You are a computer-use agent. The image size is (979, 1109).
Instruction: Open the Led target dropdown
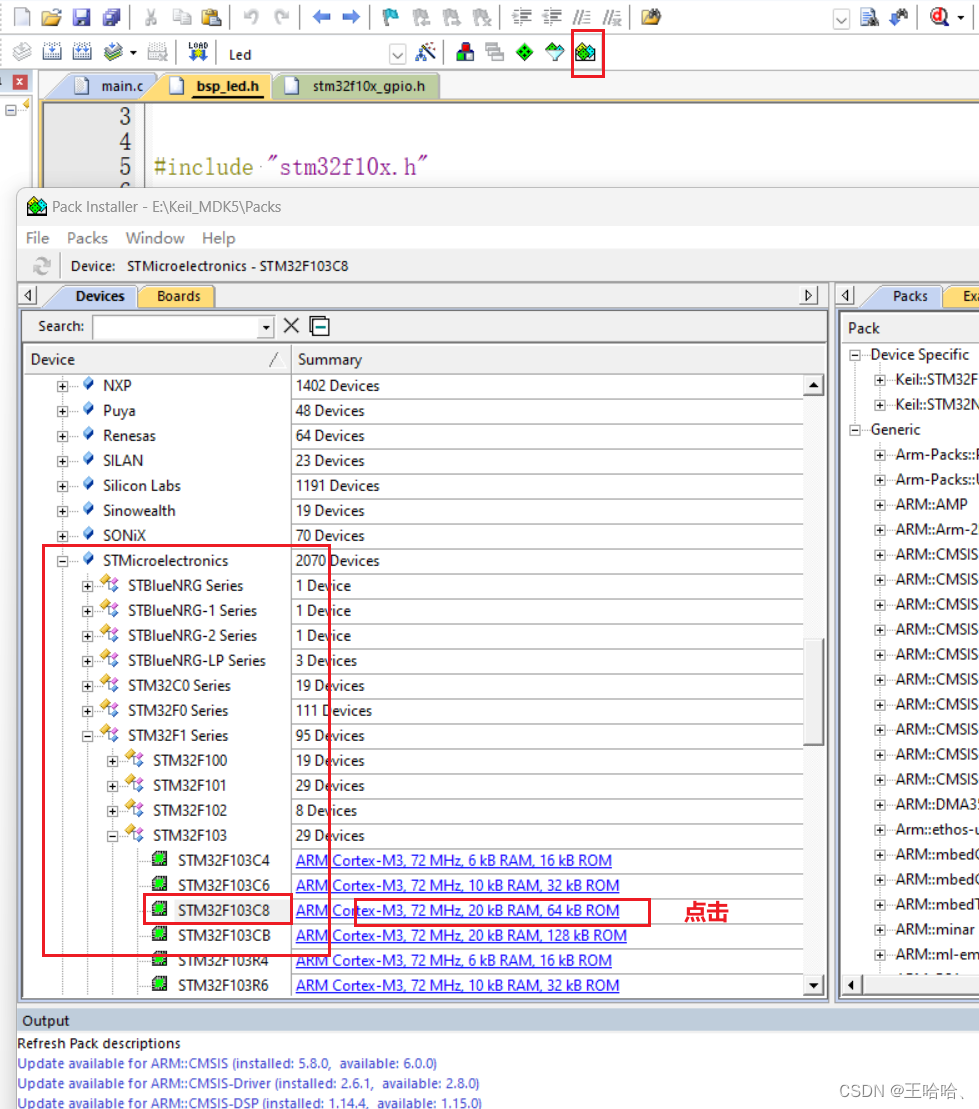398,54
